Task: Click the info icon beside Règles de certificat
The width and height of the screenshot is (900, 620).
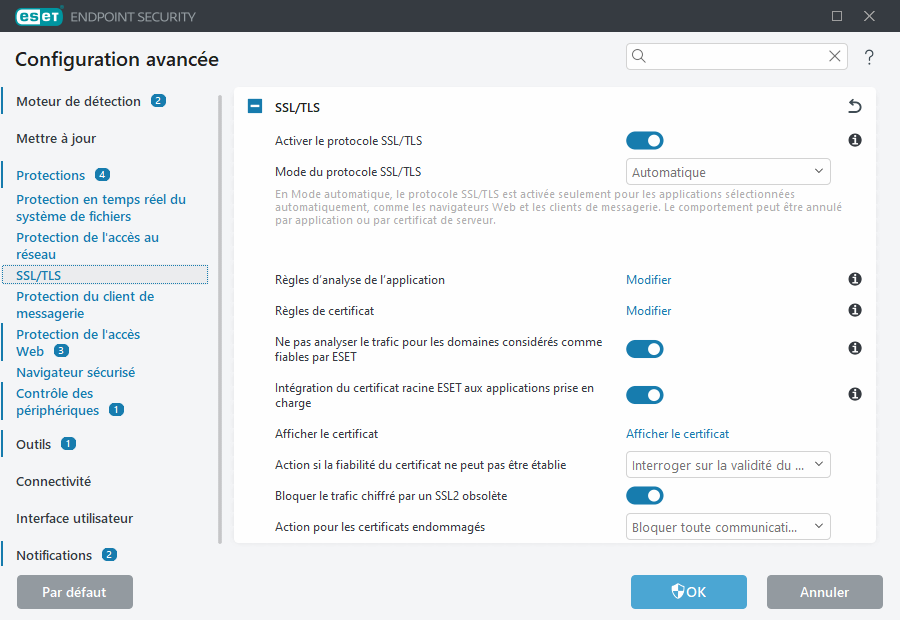Action: tap(854, 310)
